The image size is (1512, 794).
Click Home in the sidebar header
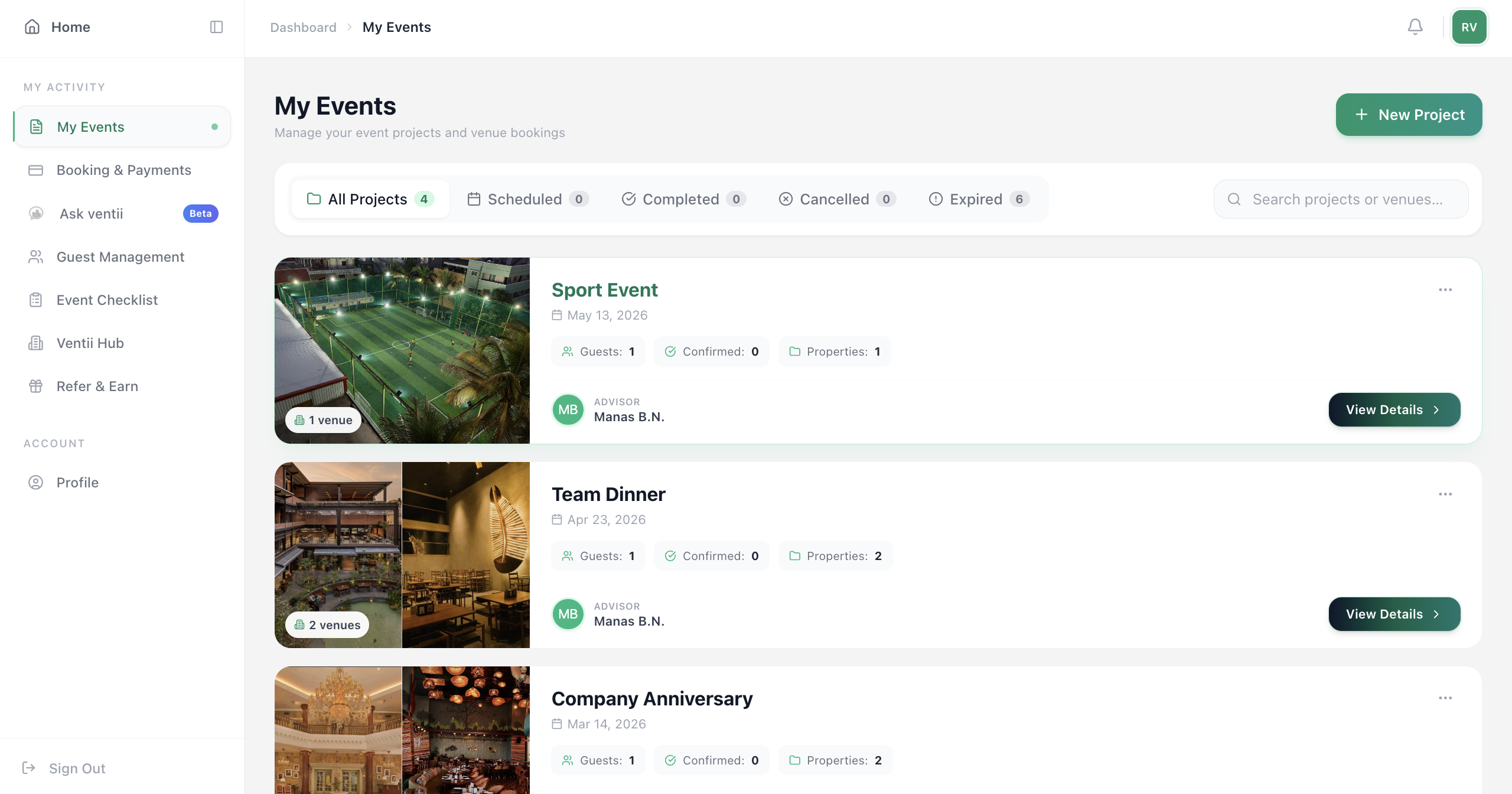coord(57,27)
